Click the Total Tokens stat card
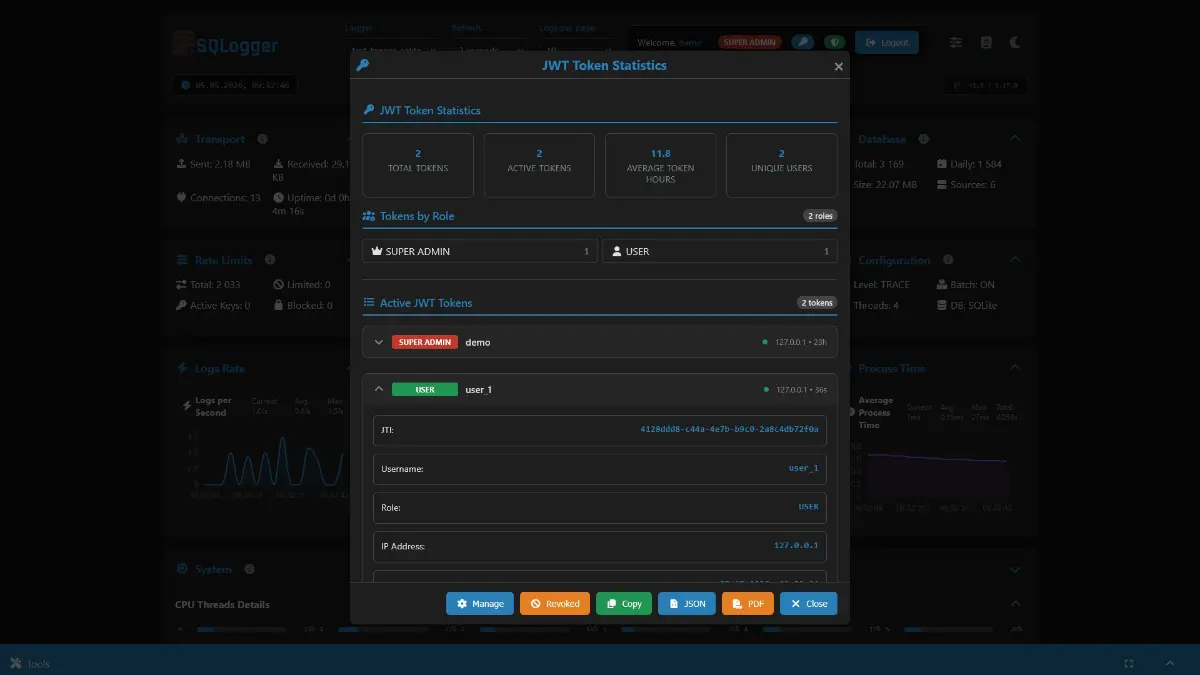Screen dimensions: 1200x675 point(418,165)
